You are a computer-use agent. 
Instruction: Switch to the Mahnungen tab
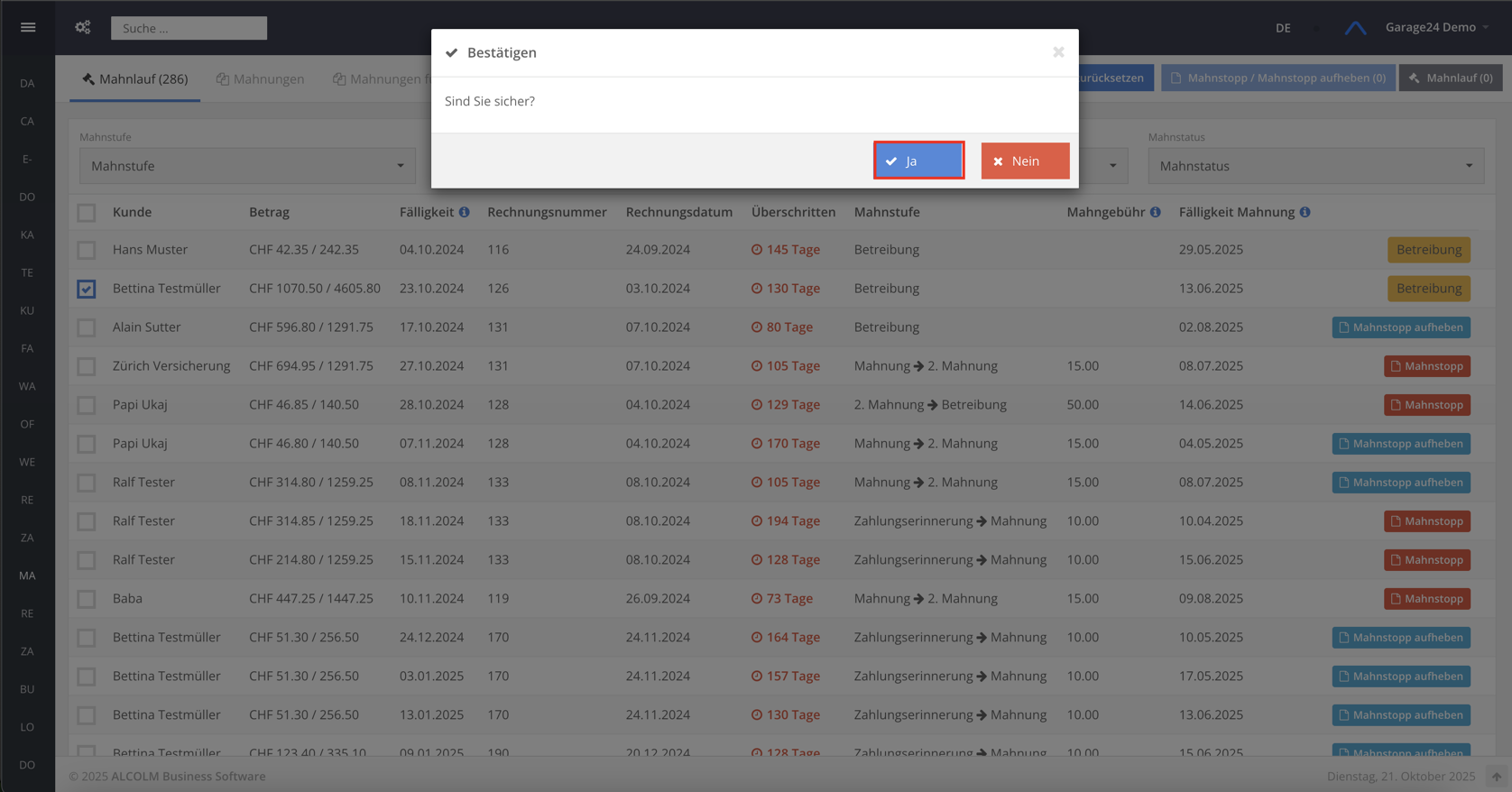tap(261, 79)
